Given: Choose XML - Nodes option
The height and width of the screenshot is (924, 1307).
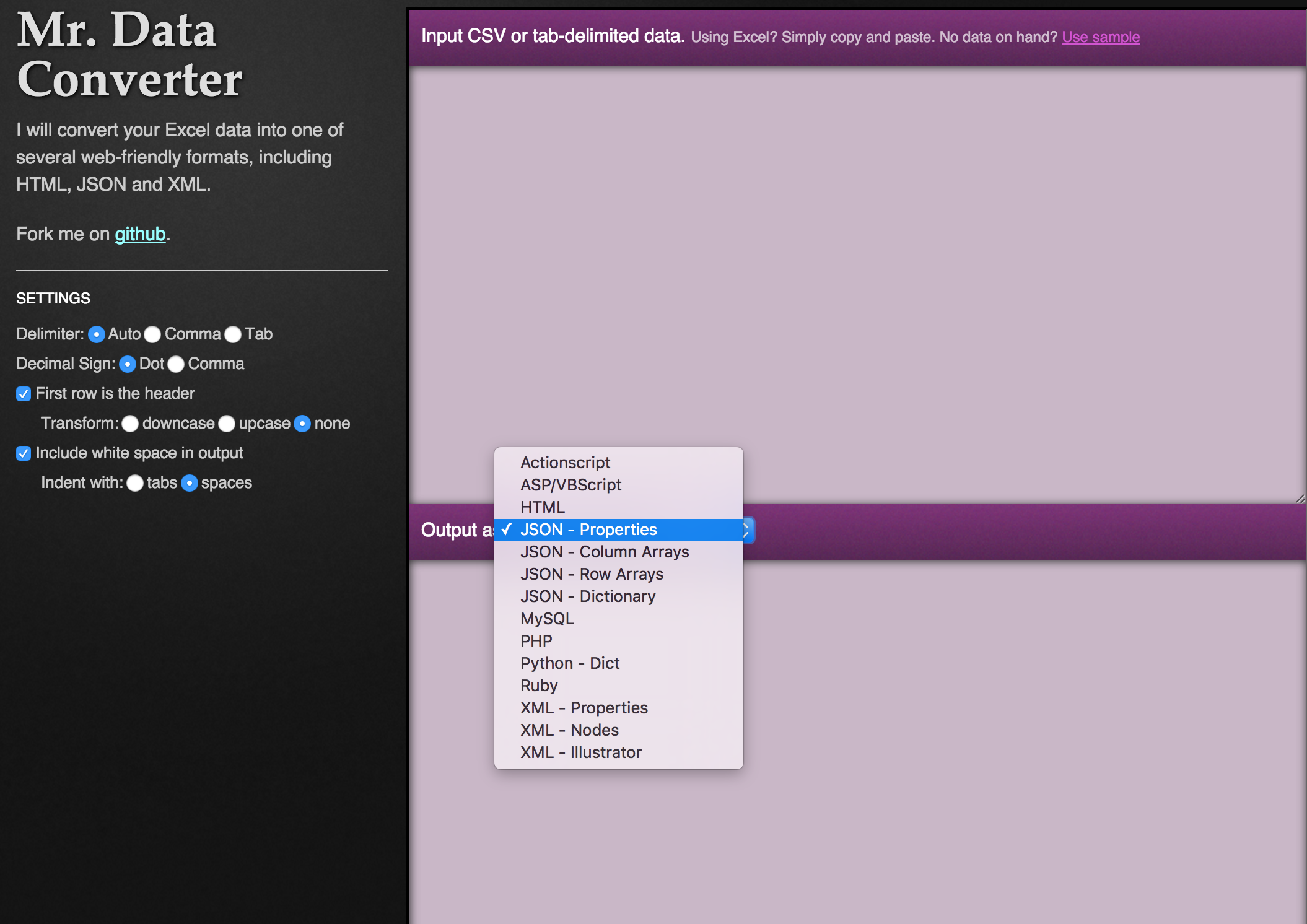Looking at the screenshot, I should pyautogui.click(x=619, y=730).
